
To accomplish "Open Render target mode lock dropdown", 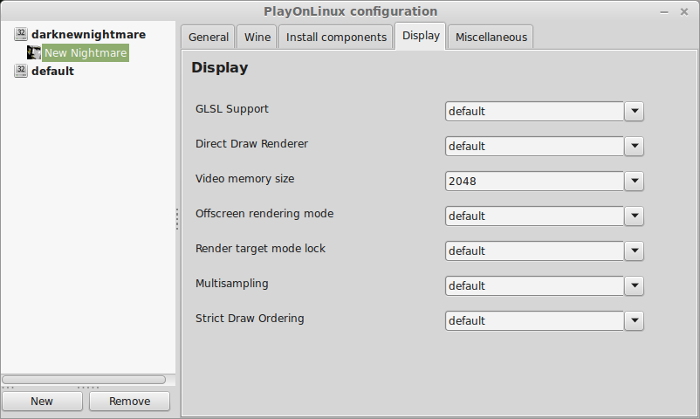I will [634, 251].
